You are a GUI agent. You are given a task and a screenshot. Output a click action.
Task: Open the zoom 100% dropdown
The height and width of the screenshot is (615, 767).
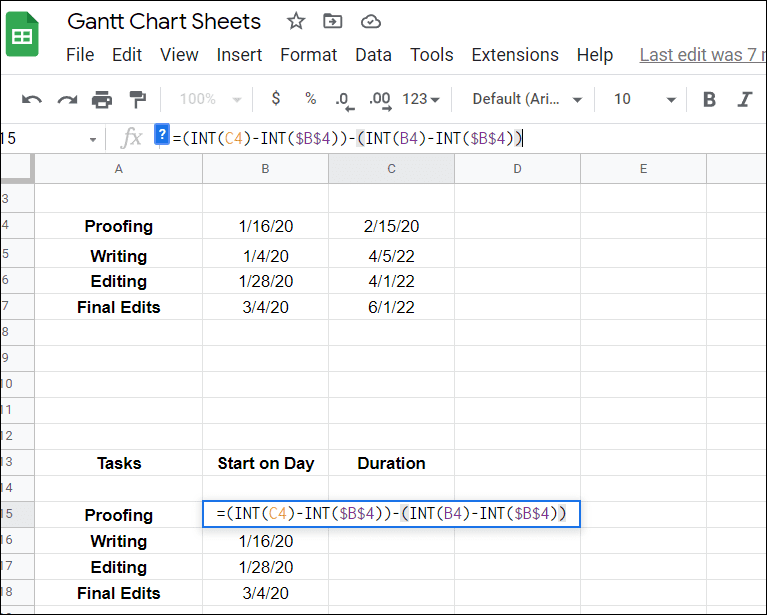click(210, 99)
